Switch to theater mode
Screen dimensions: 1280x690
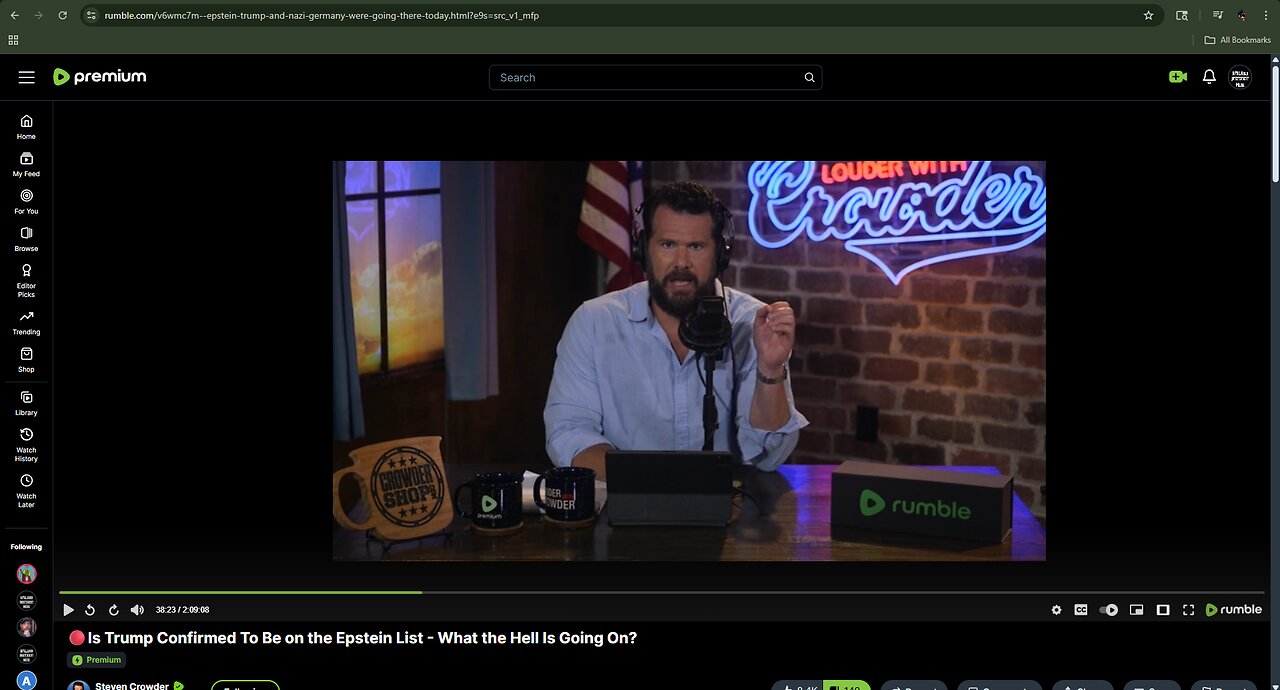point(1163,610)
